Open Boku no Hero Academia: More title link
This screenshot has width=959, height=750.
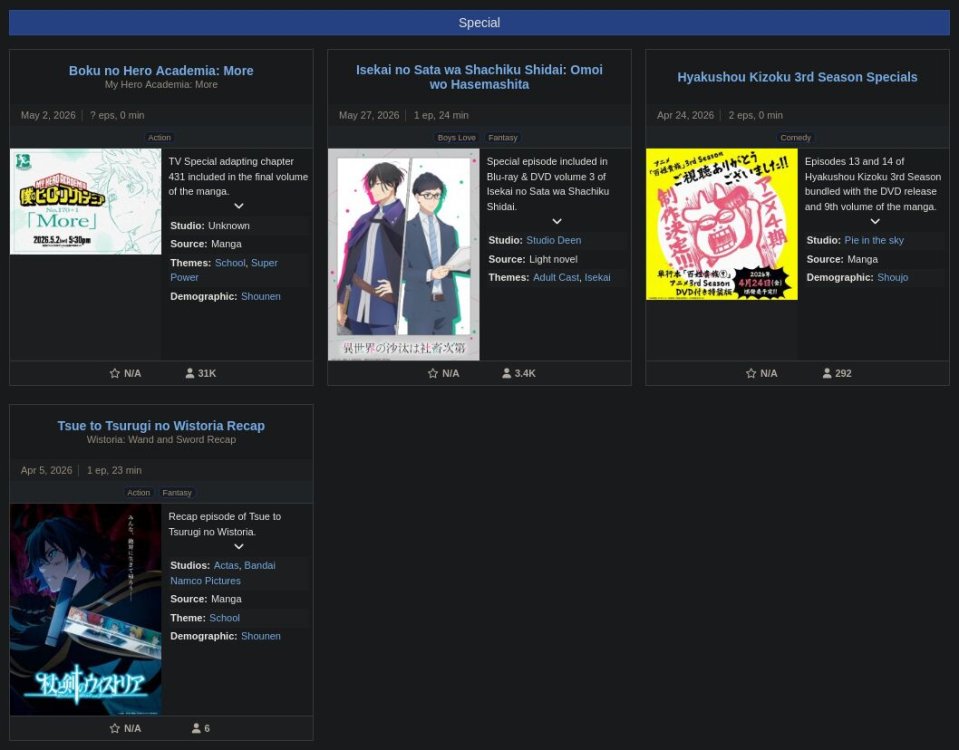[x=161, y=71]
